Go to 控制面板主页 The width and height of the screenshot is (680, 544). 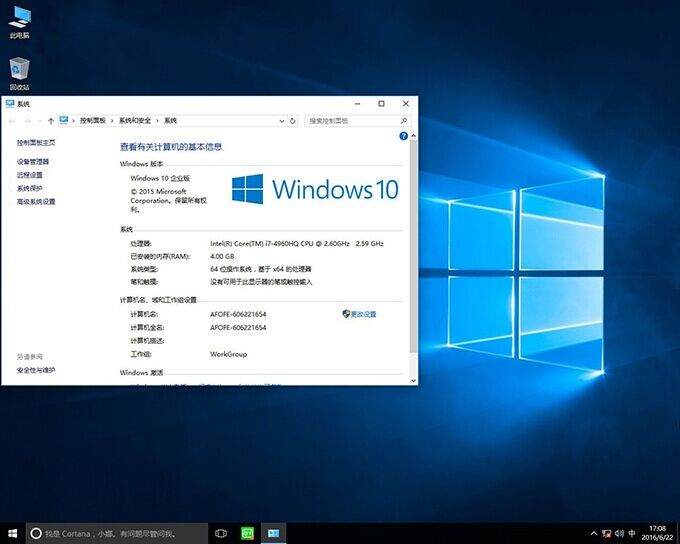coord(36,143)
